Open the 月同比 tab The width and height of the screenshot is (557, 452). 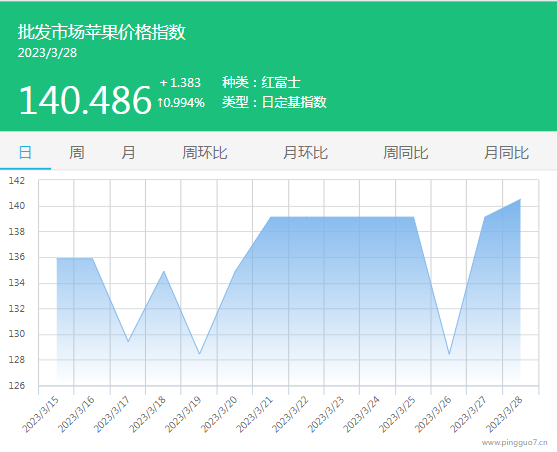[507, 153]
